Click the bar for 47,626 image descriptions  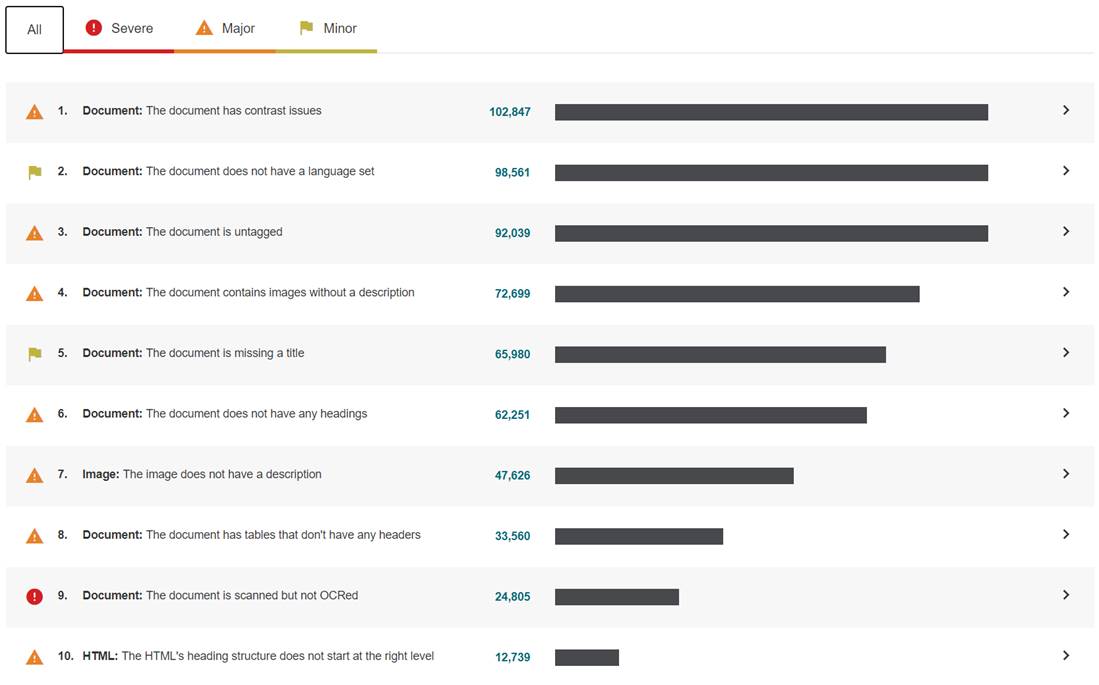click(x=674, y=476)
